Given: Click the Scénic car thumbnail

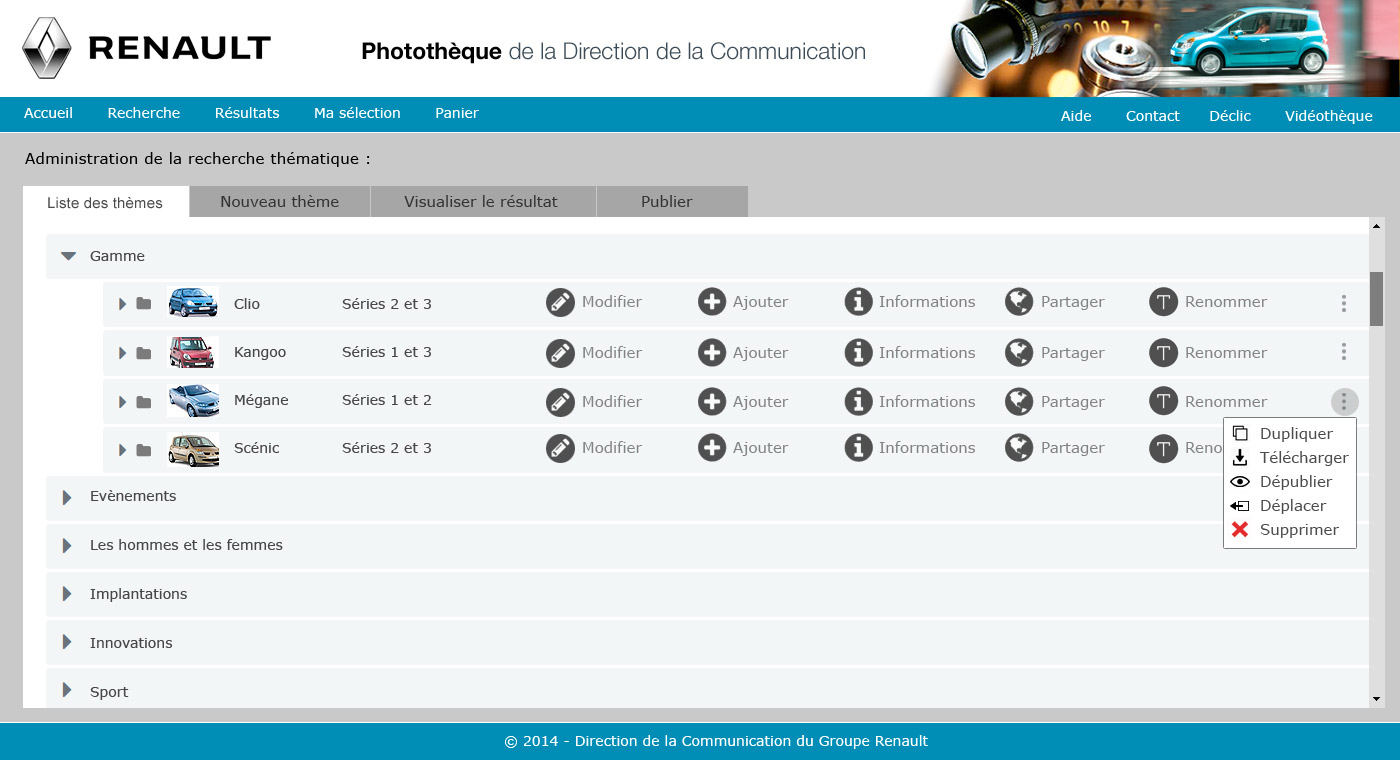Looking at the screenshot, I should pyautogui.click(x=193, y=450).
